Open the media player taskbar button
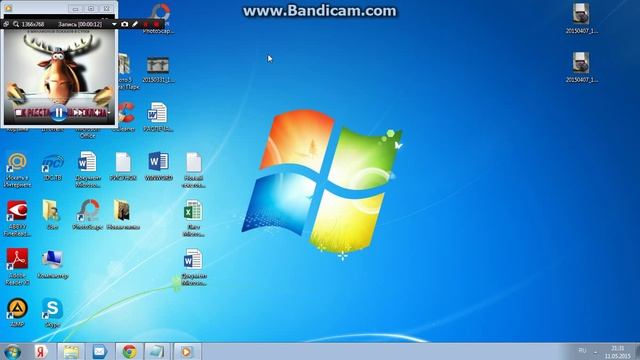 pos(187,351)
